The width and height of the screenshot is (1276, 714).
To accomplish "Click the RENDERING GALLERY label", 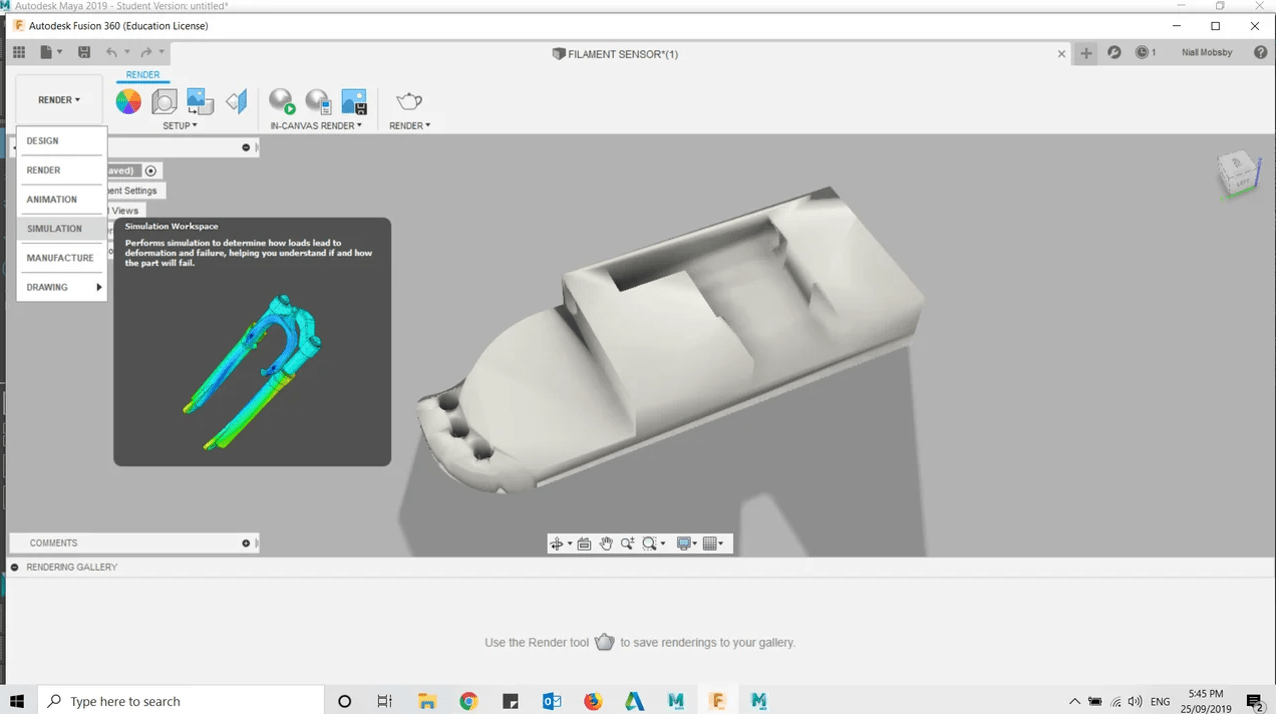I will click(x=72, y=567).
